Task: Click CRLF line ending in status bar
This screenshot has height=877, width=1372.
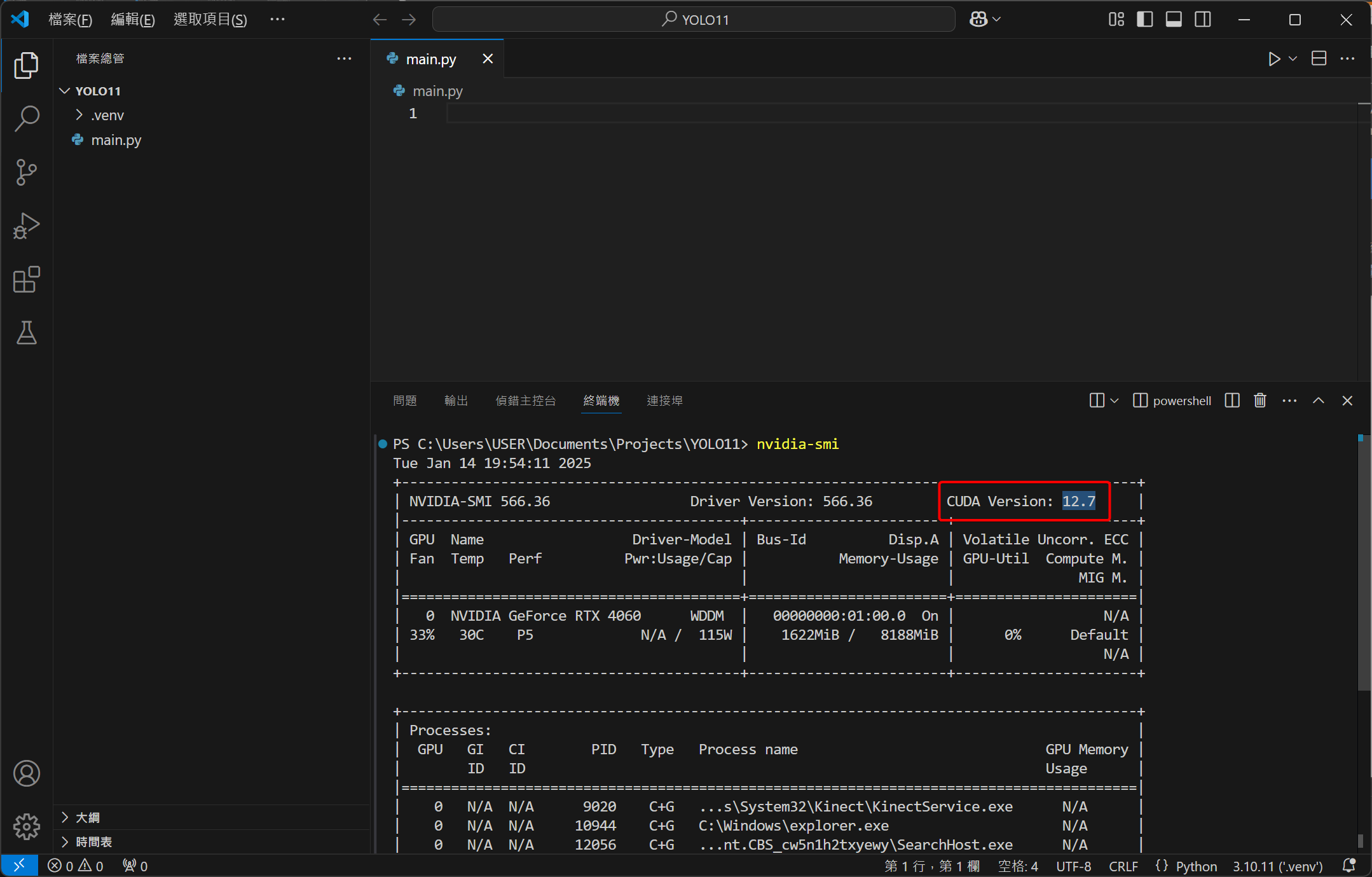Action: click(1123, 866)
